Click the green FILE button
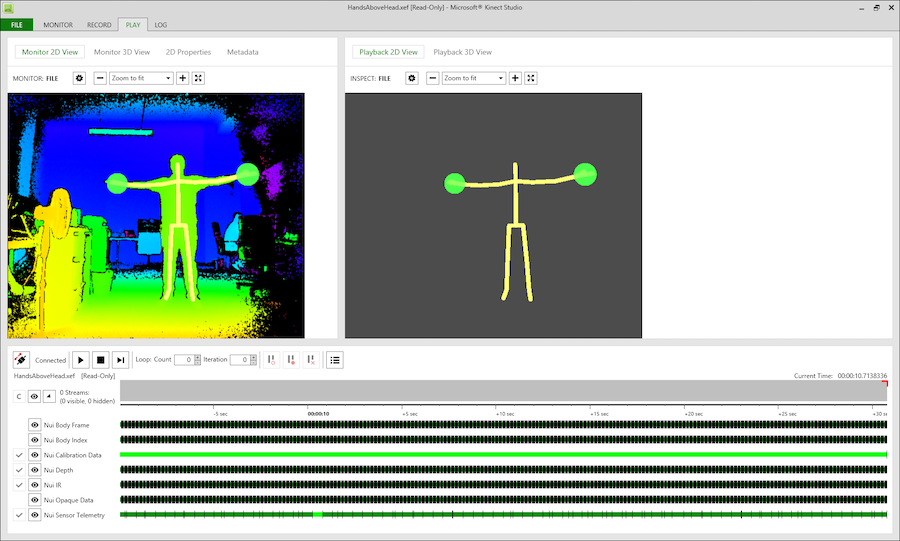The width and height of the screenshot is (900, 541). (17, 24)
